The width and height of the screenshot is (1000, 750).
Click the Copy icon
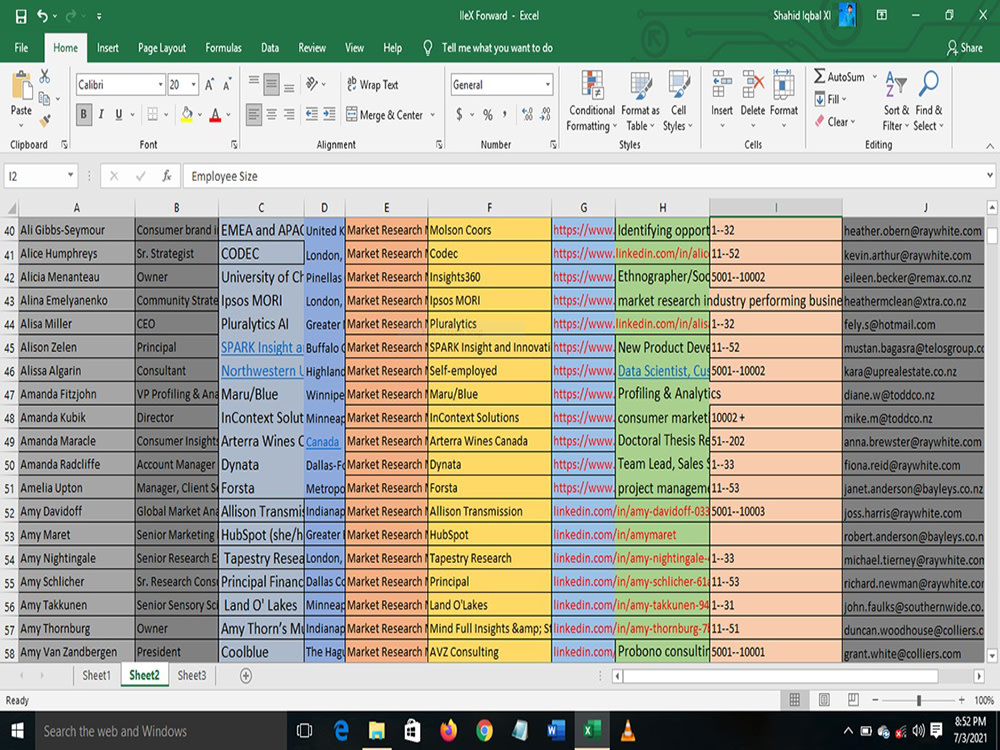coord(44,98)
